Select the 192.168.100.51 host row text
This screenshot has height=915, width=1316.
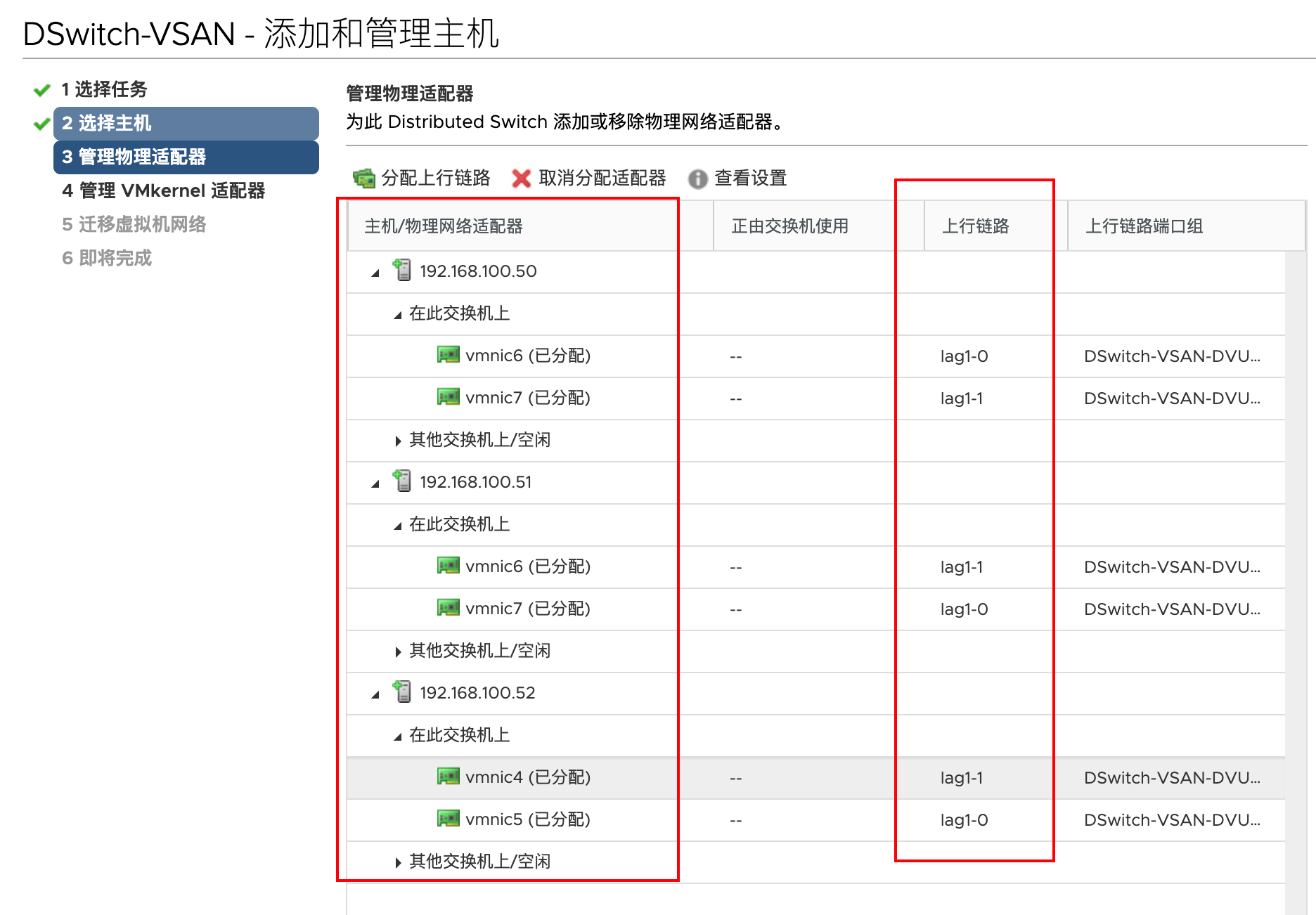point(476,482)
